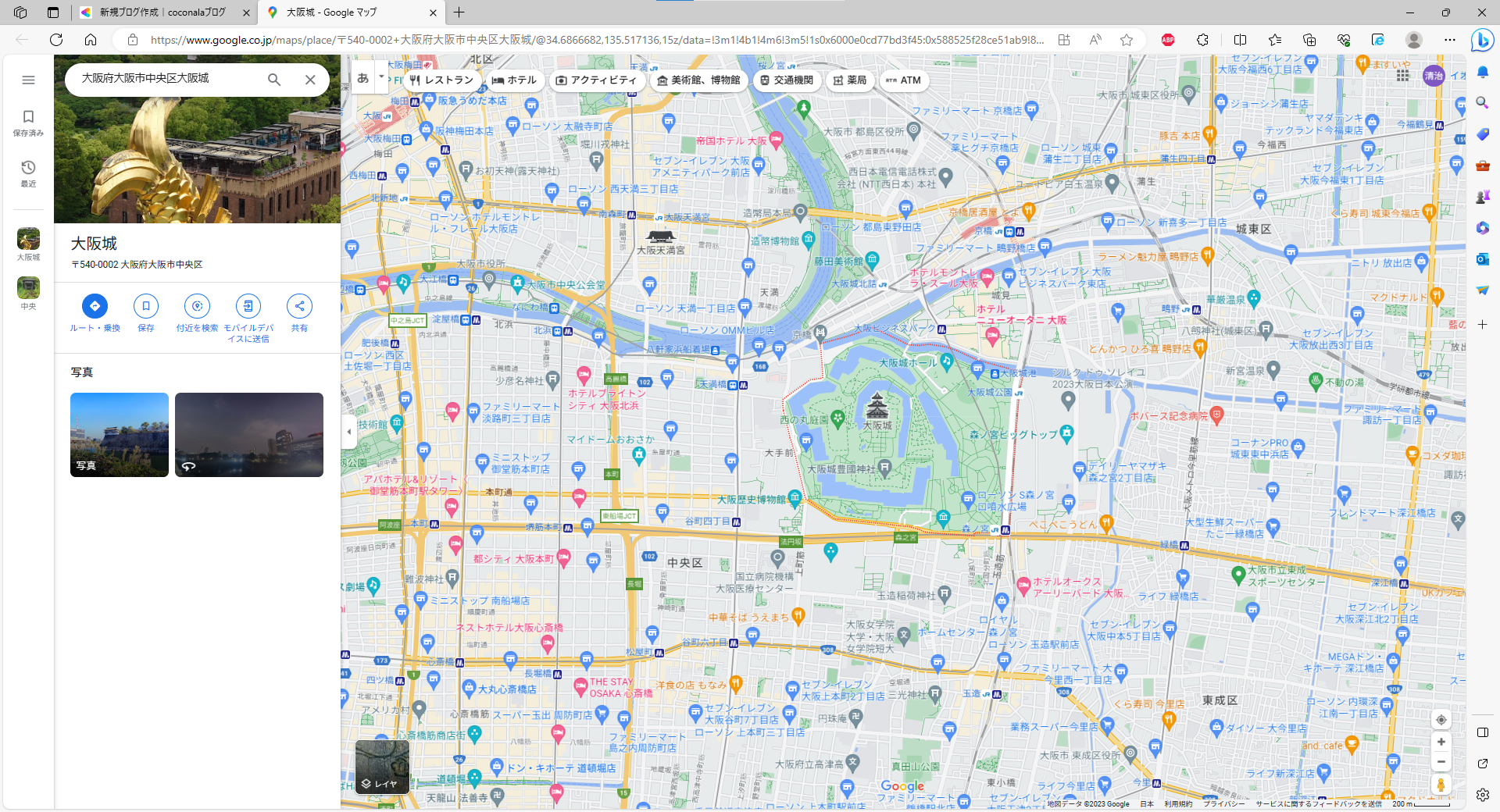Open the first 写真 photo thumbnail
This screenshot has width=1500, height=812.
(x=120, y=434)
